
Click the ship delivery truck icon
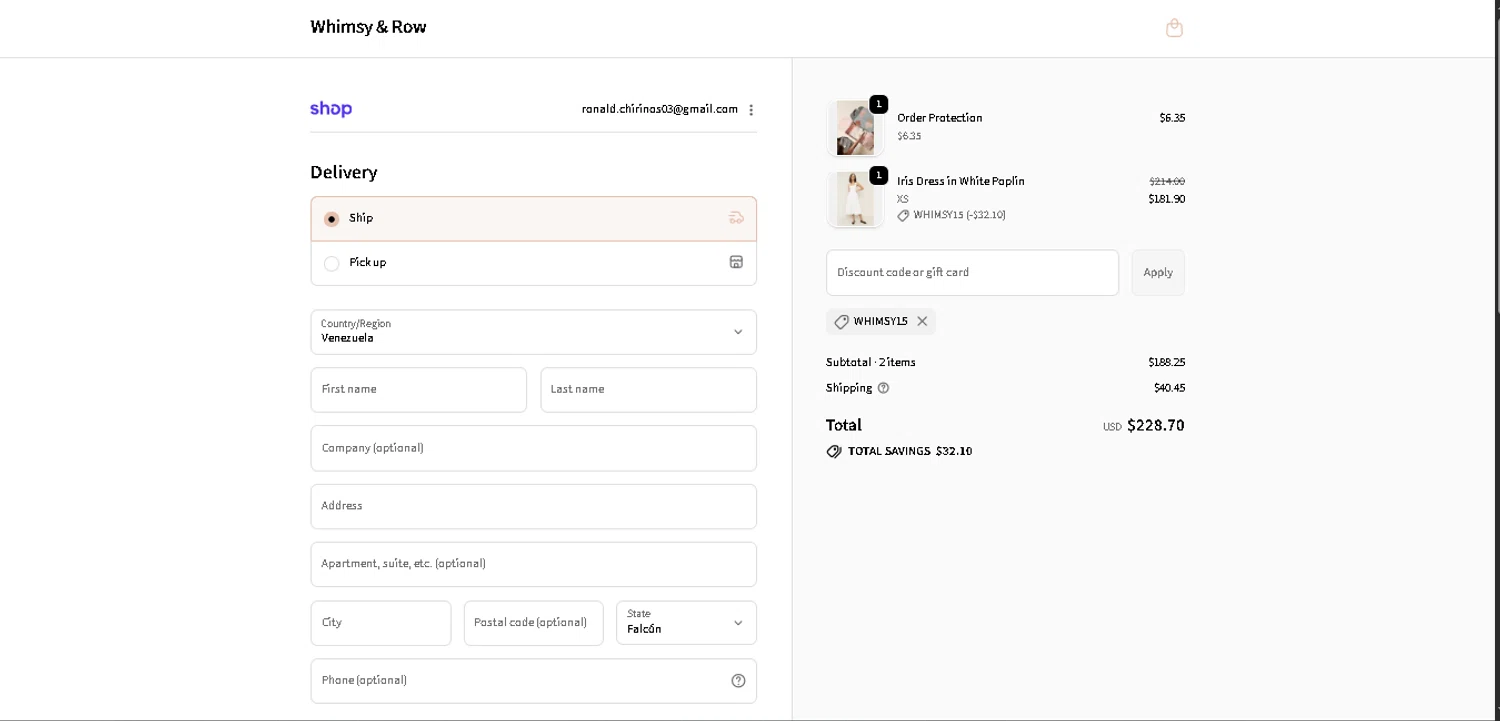(x=736, y=218)
